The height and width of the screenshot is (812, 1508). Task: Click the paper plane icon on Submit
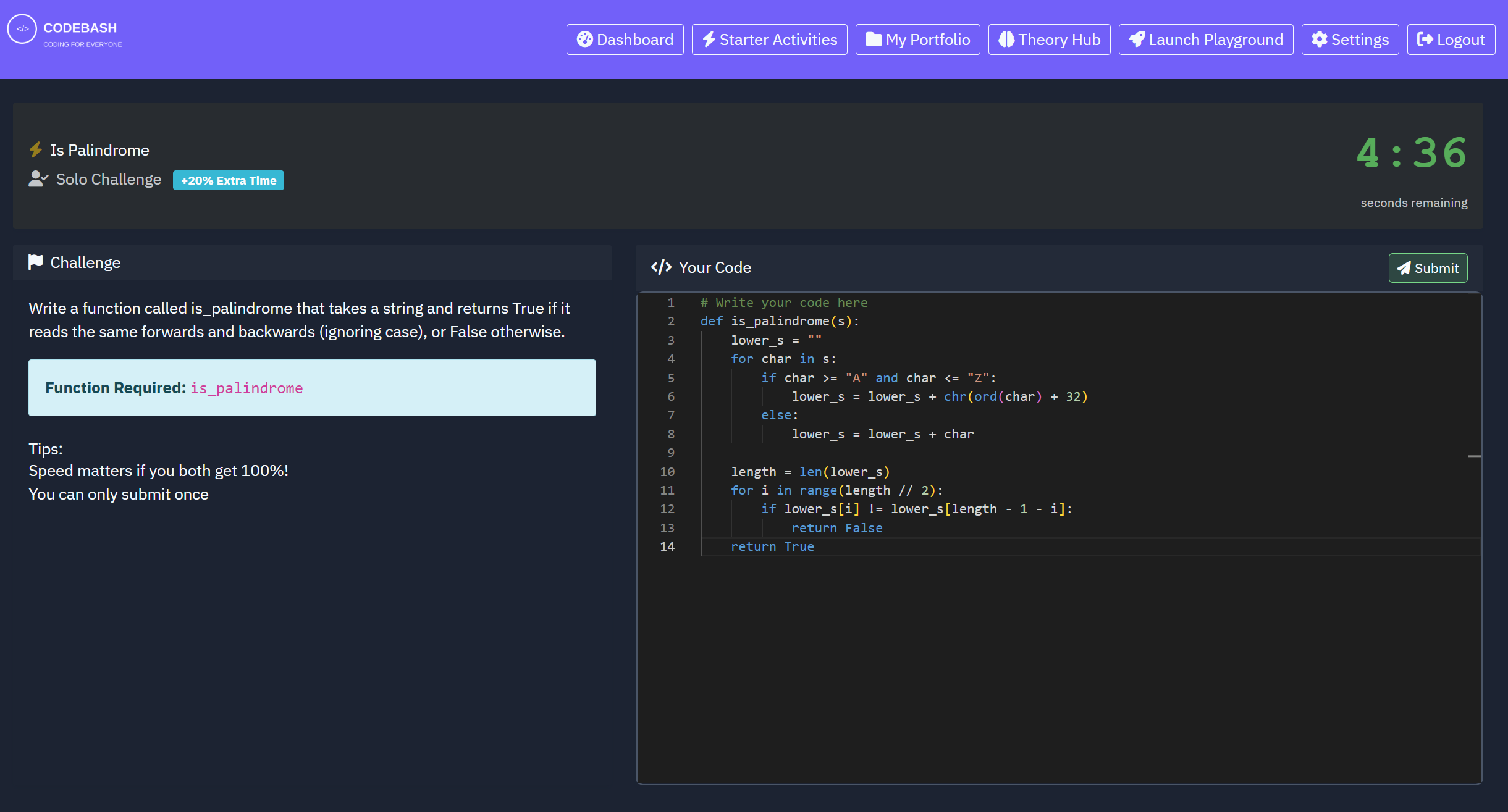click(1404, 268)
